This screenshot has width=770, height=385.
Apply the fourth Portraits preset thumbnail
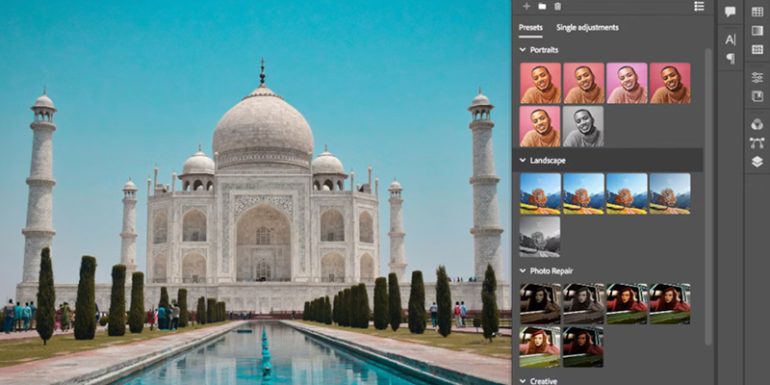click(670, 83)
